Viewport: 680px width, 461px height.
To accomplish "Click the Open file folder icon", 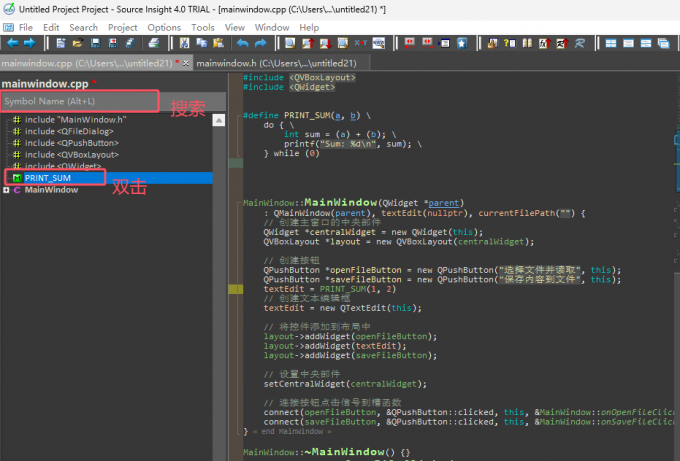I will pyautogui.click(x=78, y=43).
